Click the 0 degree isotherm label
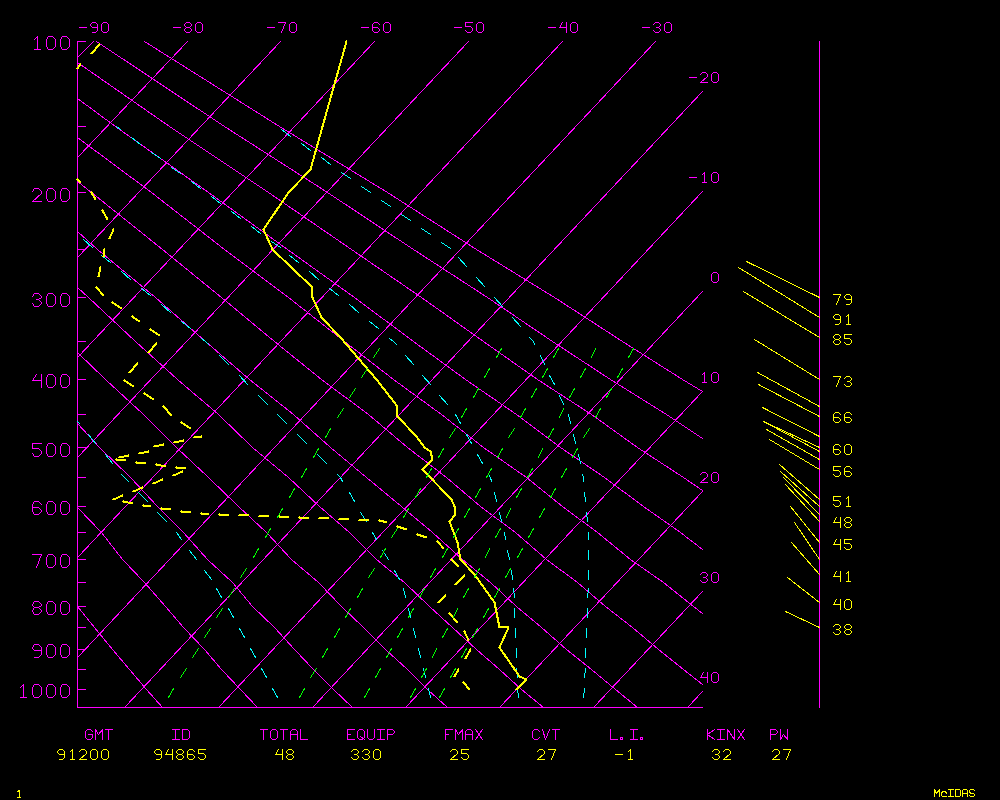 714,278
